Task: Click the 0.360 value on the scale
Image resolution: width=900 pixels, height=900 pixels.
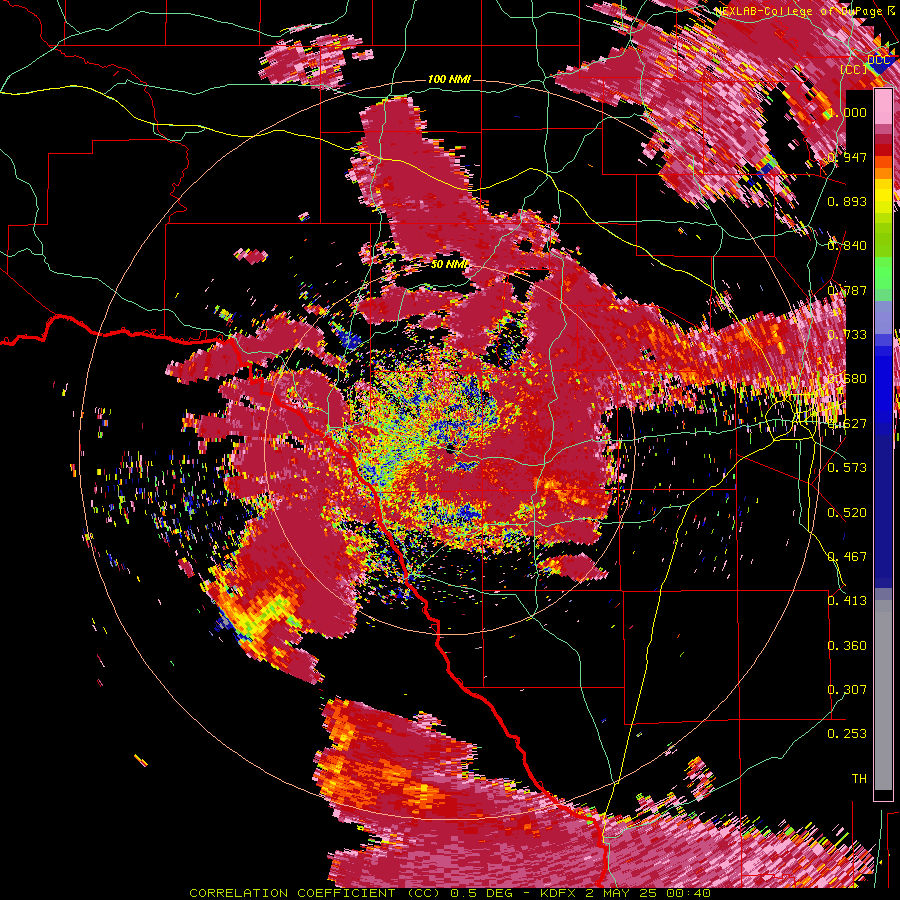Action: point(847,645)
